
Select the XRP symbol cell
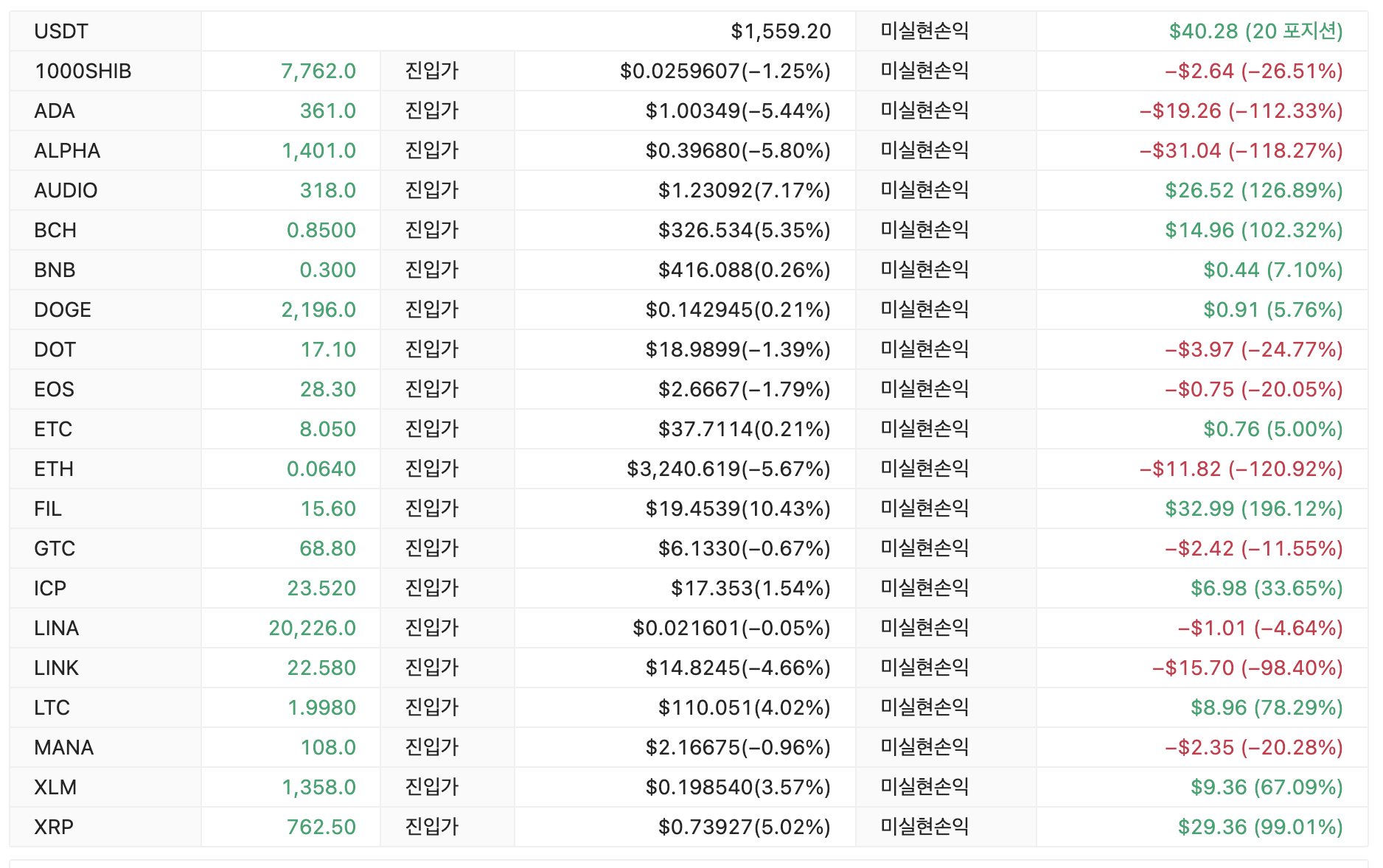click(105, 827)
